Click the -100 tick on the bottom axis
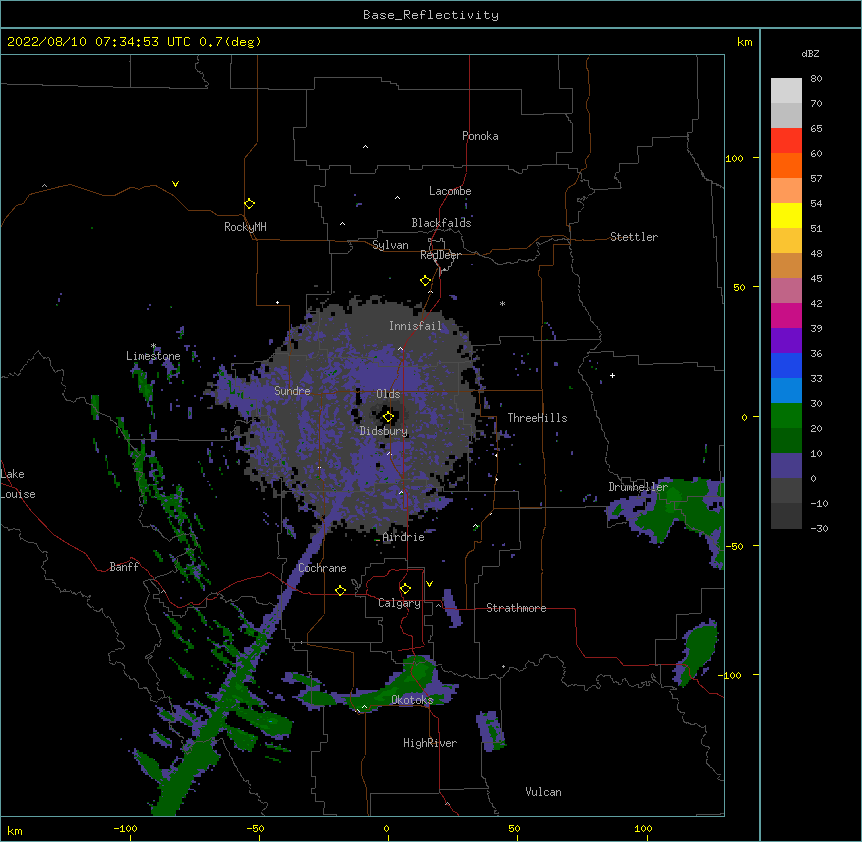Screen dimensions: 862x842 point(125,828)
